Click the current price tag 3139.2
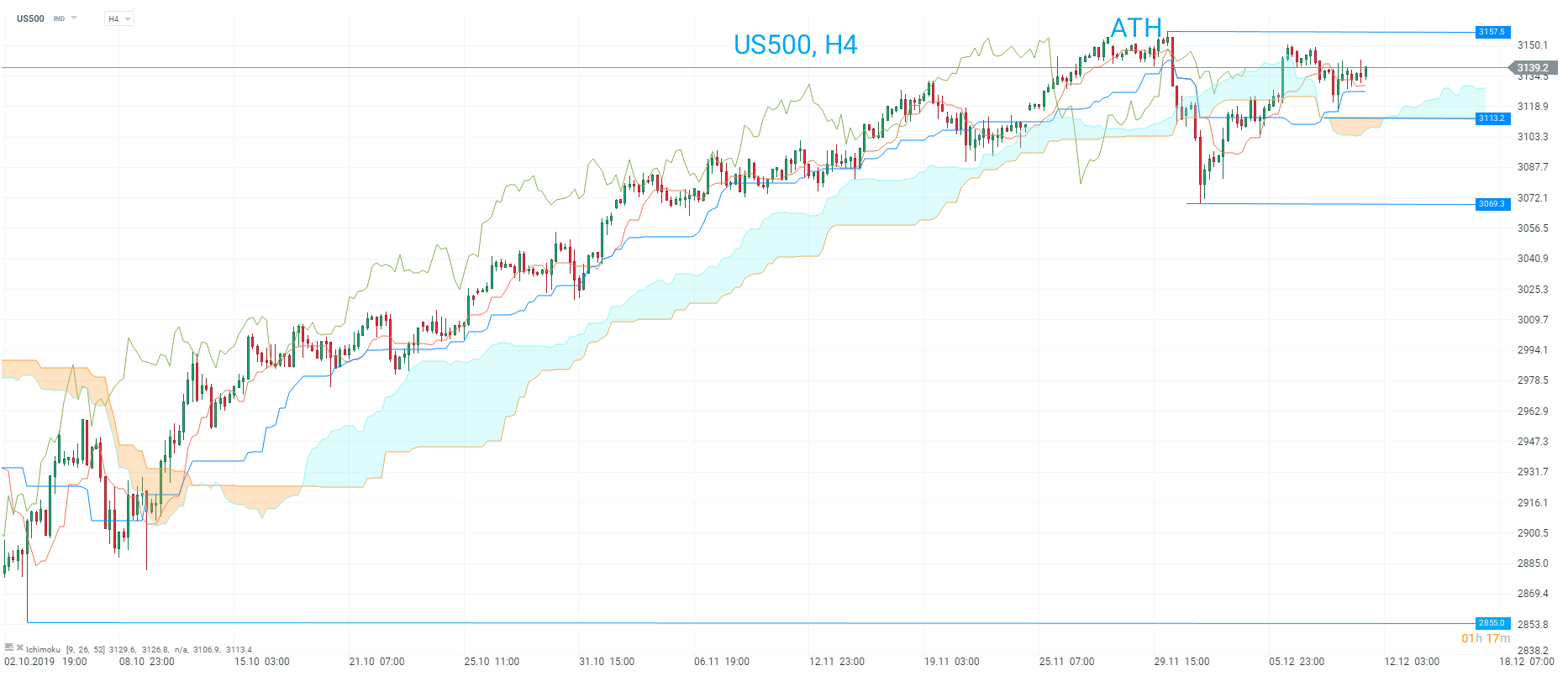The height and width of the screenshot is (676, 1568). click(x=1533, y=68)
